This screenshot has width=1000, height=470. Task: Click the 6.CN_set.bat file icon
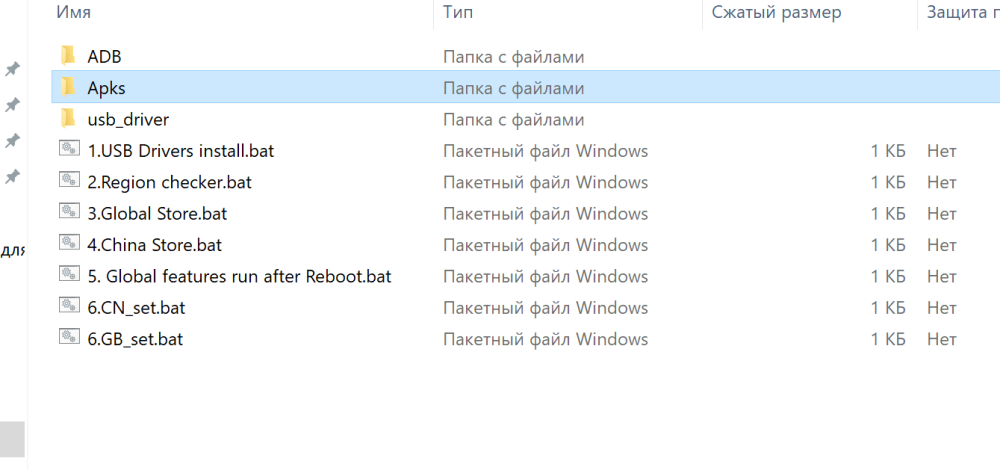click(x=69, y=307)
